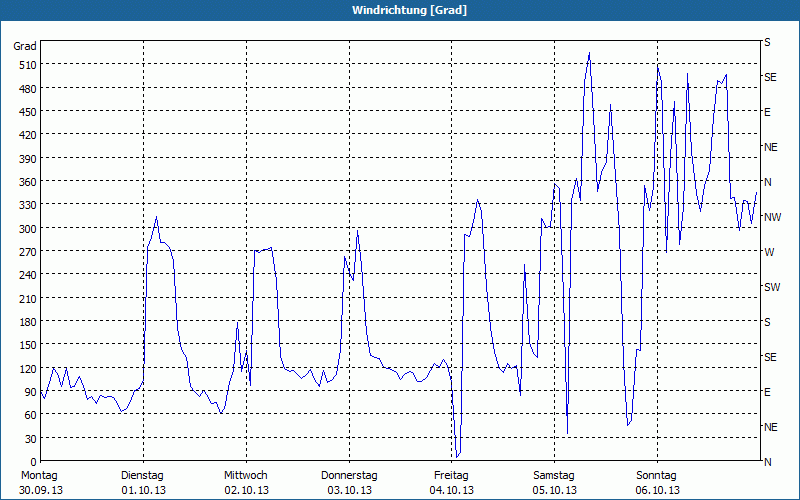Select the 300 value on left axis
The width and height of the screenshot is (800, 500).
click(x=28, y=229)
